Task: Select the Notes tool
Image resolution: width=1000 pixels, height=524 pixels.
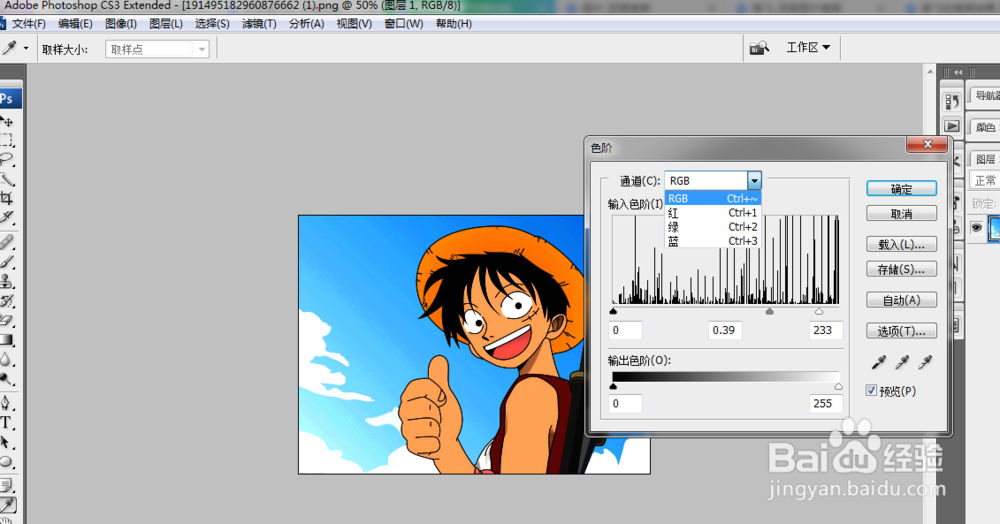Action: [7, 486]
